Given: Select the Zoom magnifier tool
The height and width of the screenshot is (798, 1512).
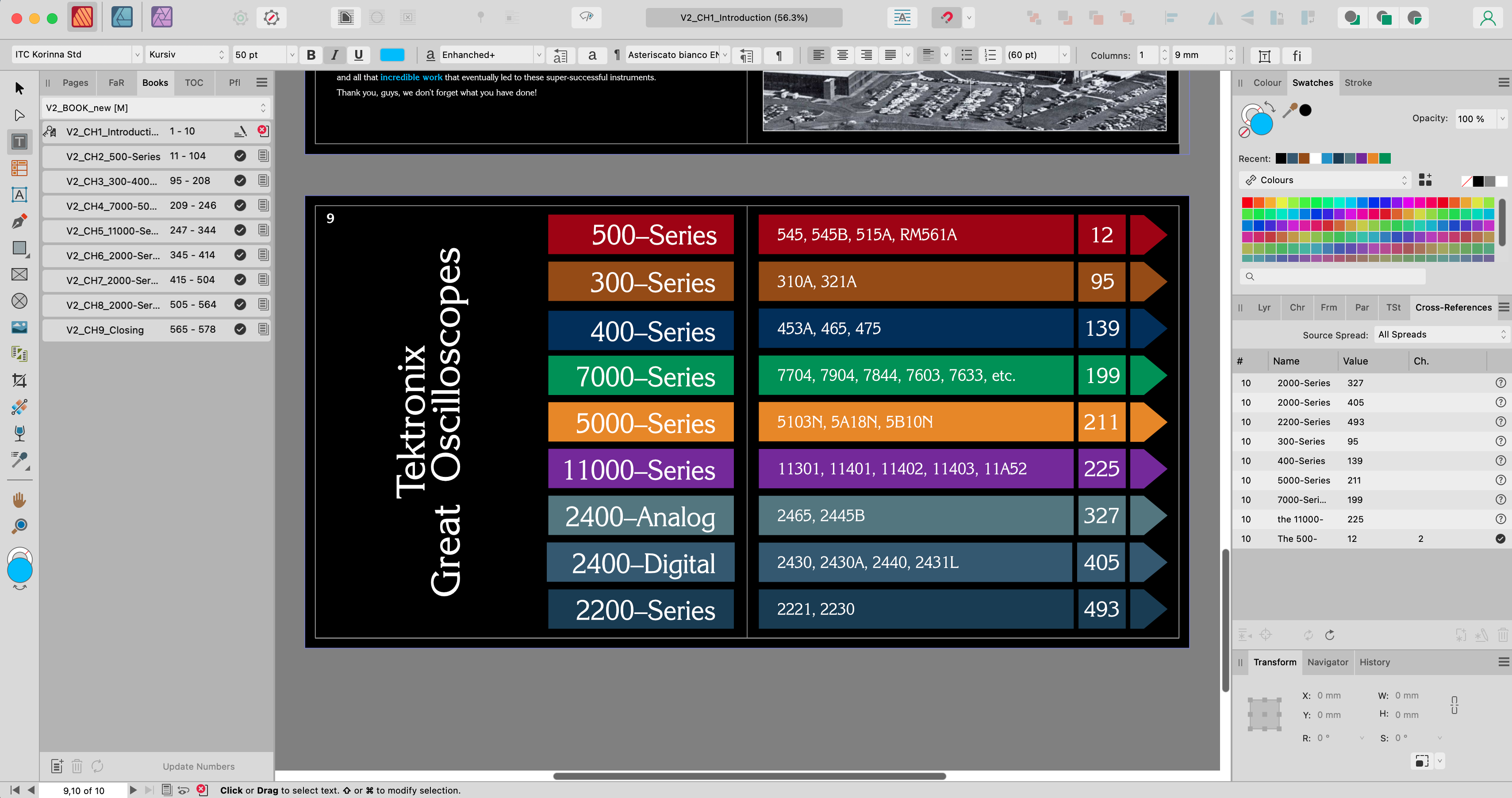Looking at the screenshot, I should 19,526.
